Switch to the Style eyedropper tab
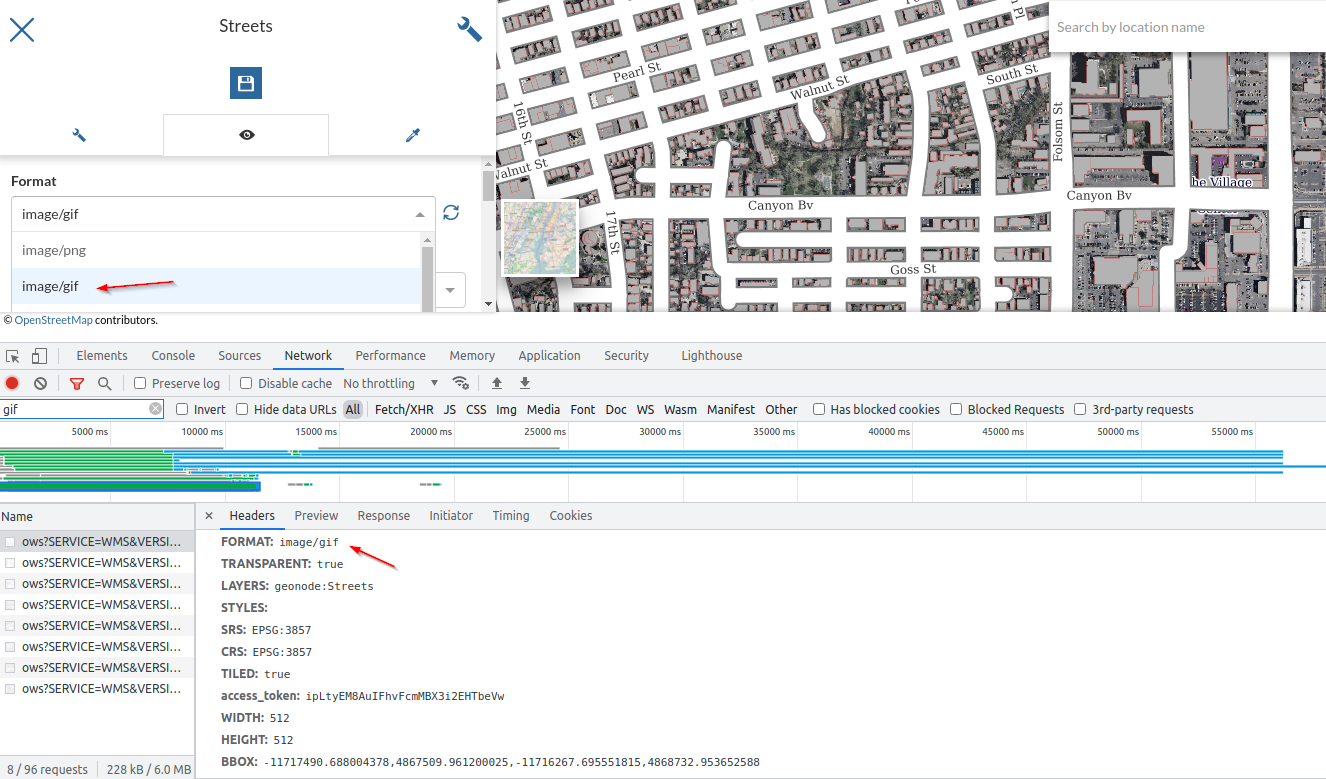 [x=412, y=135]
